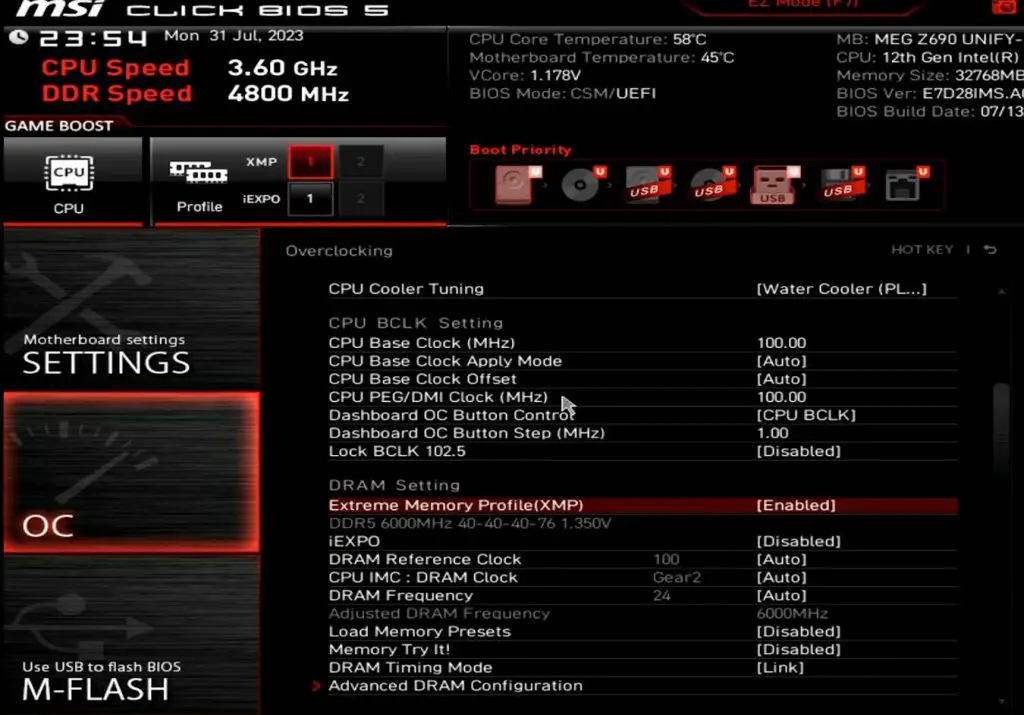Screen dimensions: 1024x715
Task: Open the CPU Base Clock Offset dropdown
Action: [781, 379]
